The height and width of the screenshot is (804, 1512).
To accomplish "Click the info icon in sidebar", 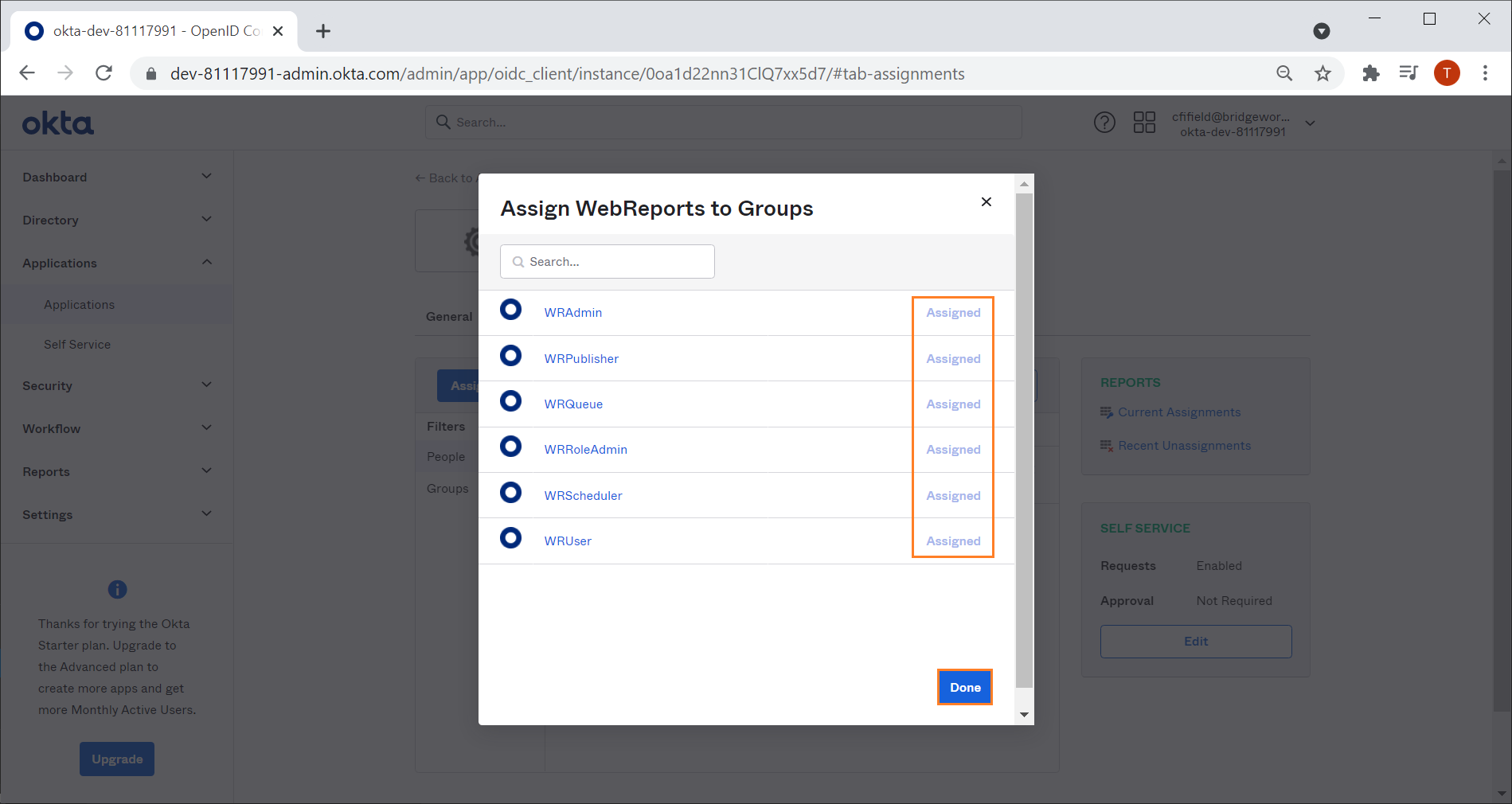I will point(117,589).
